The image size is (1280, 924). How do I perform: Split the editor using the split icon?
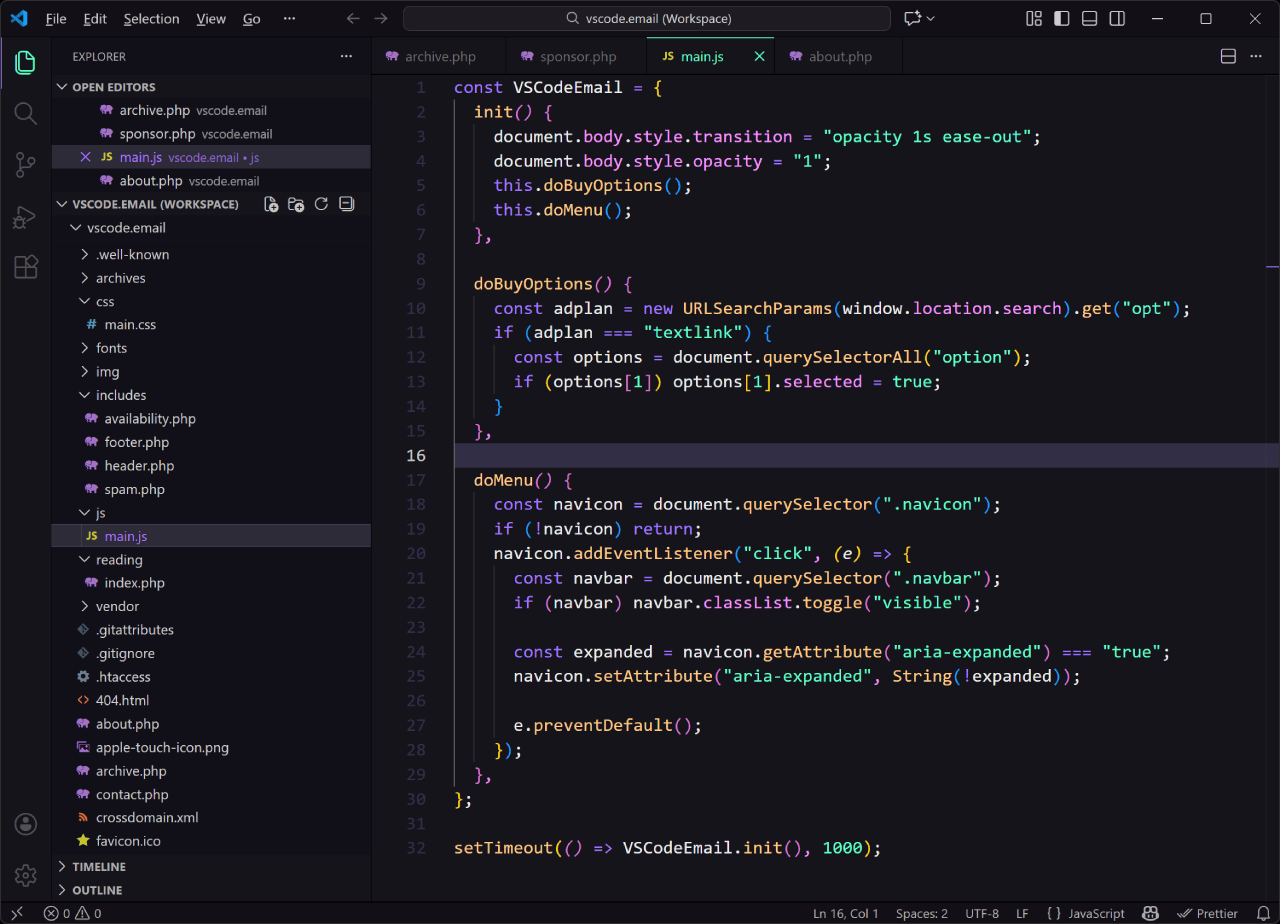1228,56
